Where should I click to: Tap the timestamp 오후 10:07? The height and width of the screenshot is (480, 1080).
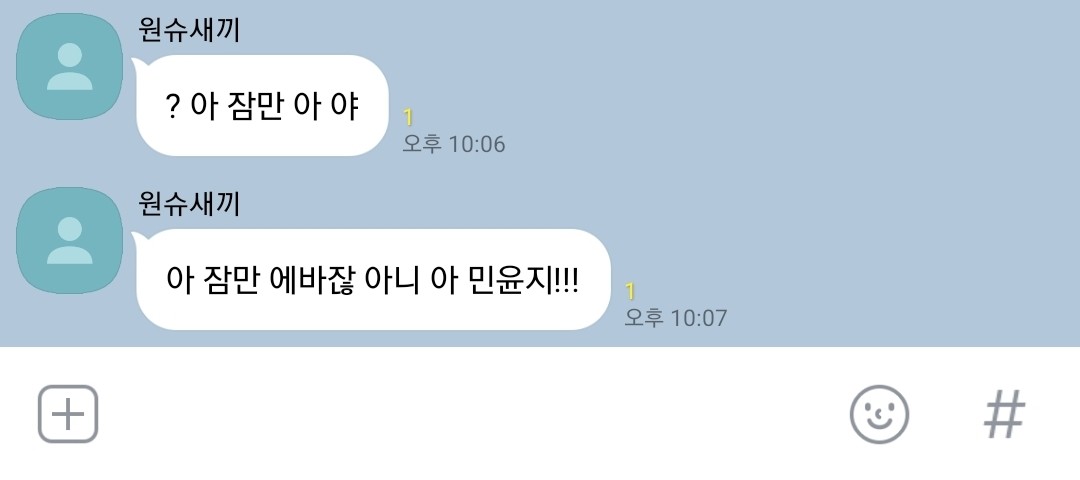click(x=676, y=317)
